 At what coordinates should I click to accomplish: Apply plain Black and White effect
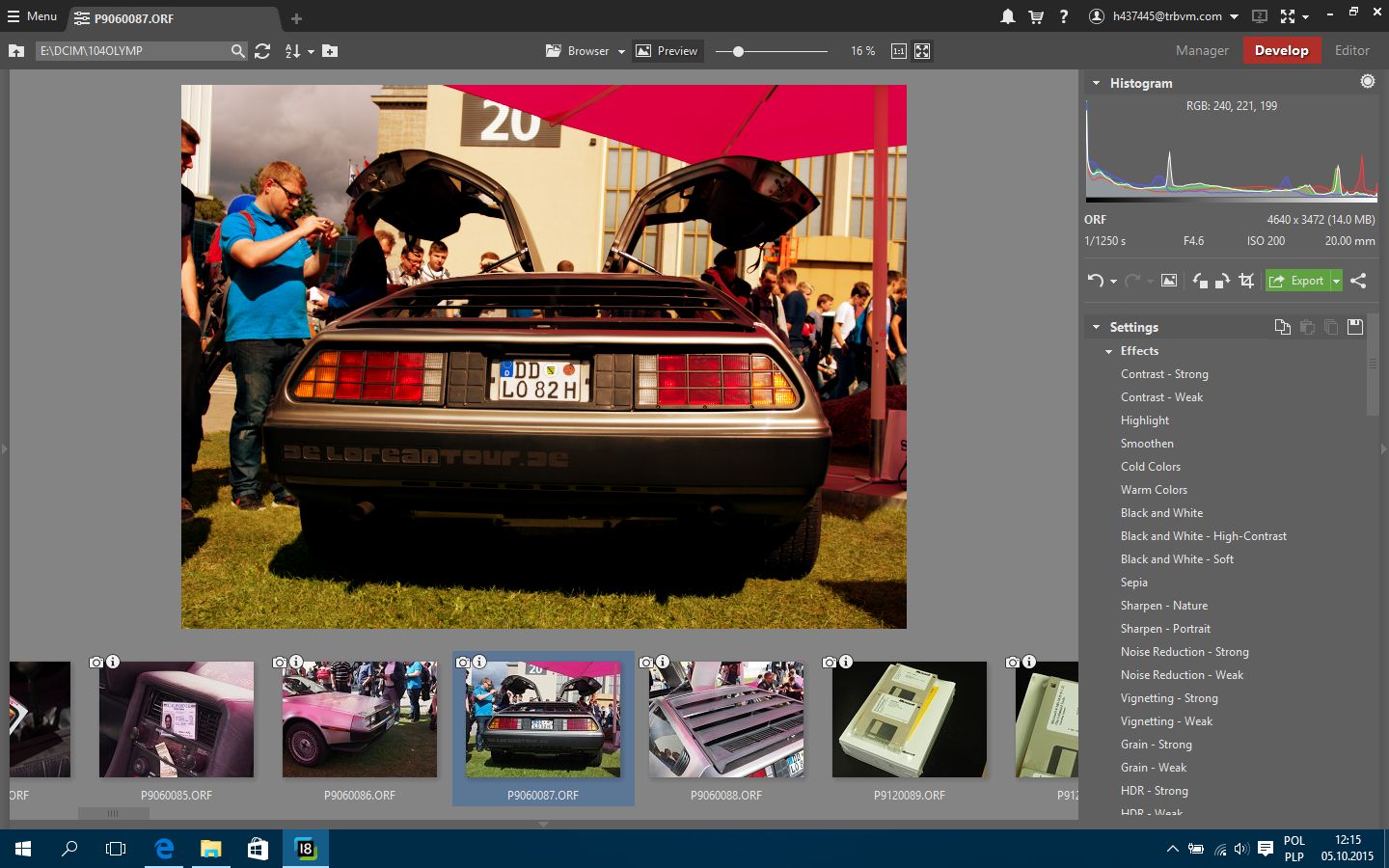(x=1161, y=513)
